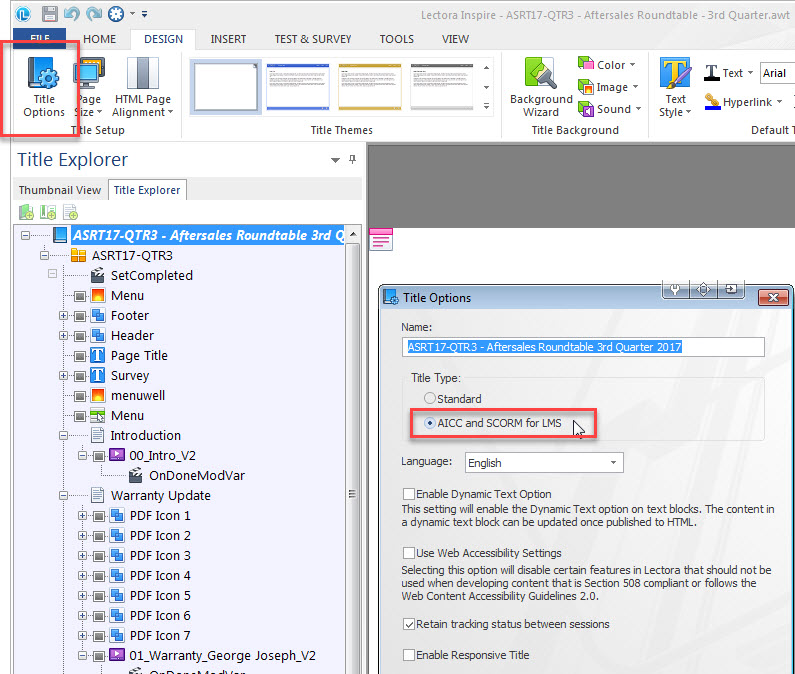This screenshot has width=795, height=674.
Task: Expand the Footer group
Action: tap(63, 315)
